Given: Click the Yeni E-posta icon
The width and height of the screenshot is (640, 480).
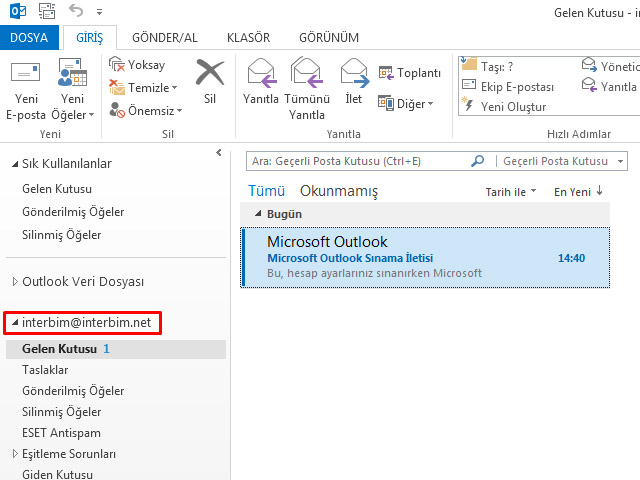Looking at the screenshot, I should point(25,75).
